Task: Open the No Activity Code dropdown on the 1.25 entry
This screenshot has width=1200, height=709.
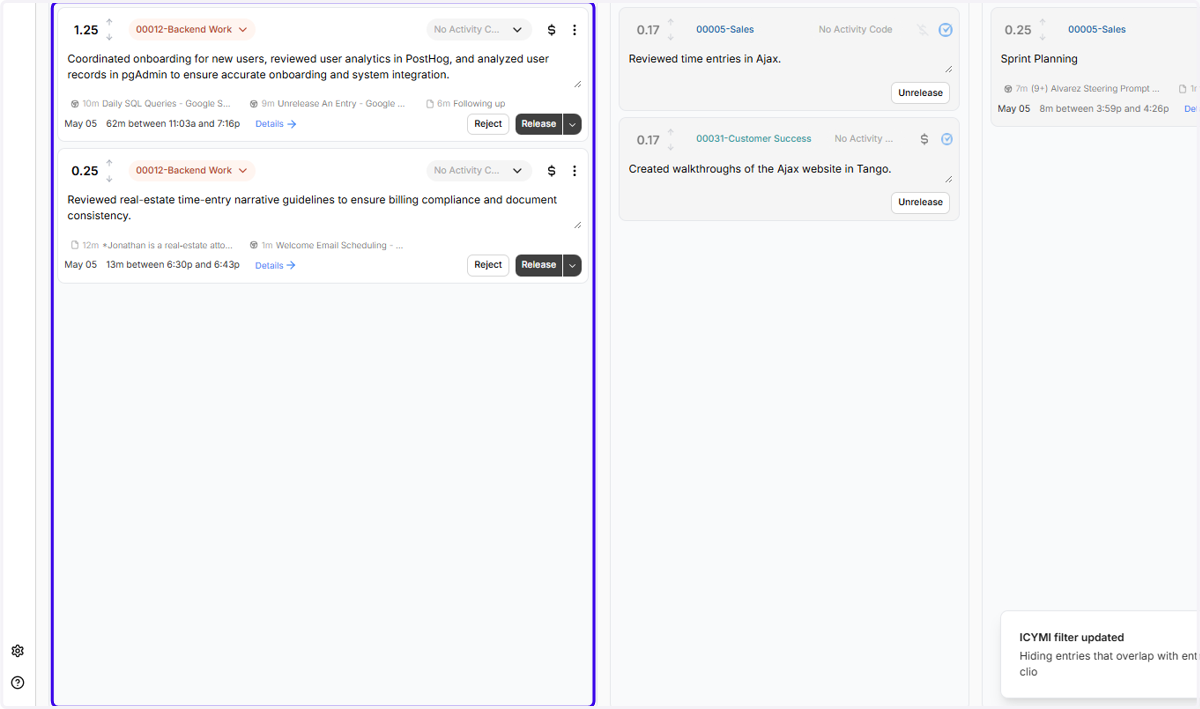Action: pos(480,30)
